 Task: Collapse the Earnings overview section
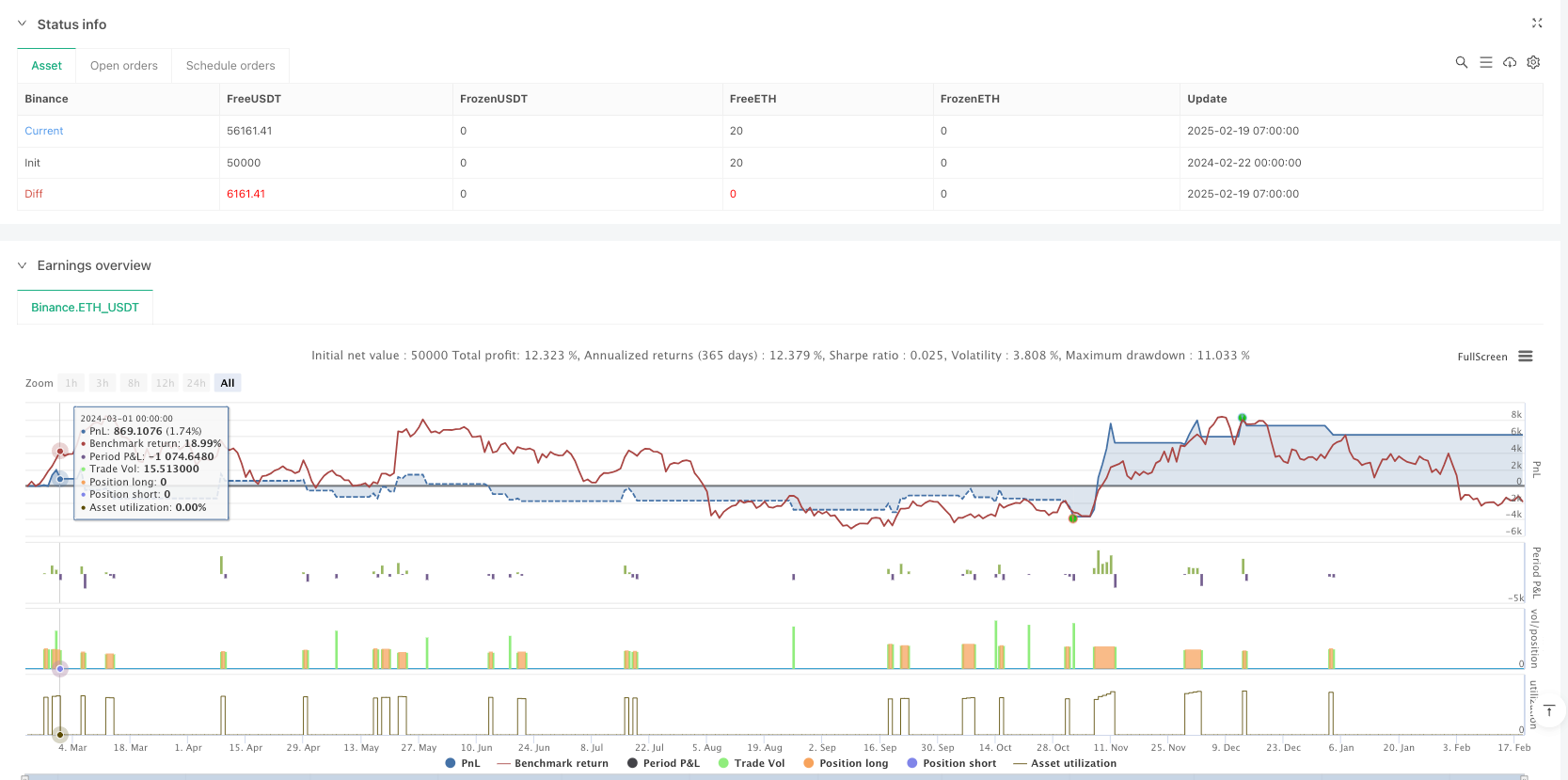[23, 265]
